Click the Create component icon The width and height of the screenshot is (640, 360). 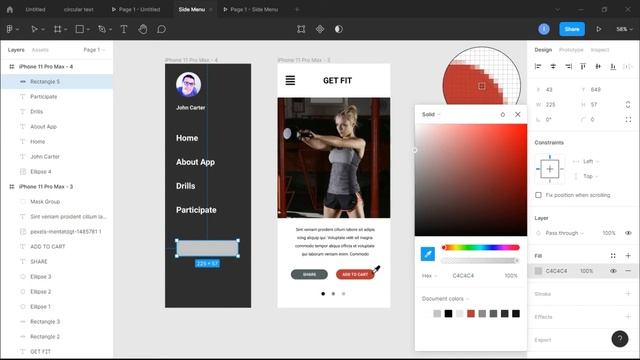tap(320, 29)
